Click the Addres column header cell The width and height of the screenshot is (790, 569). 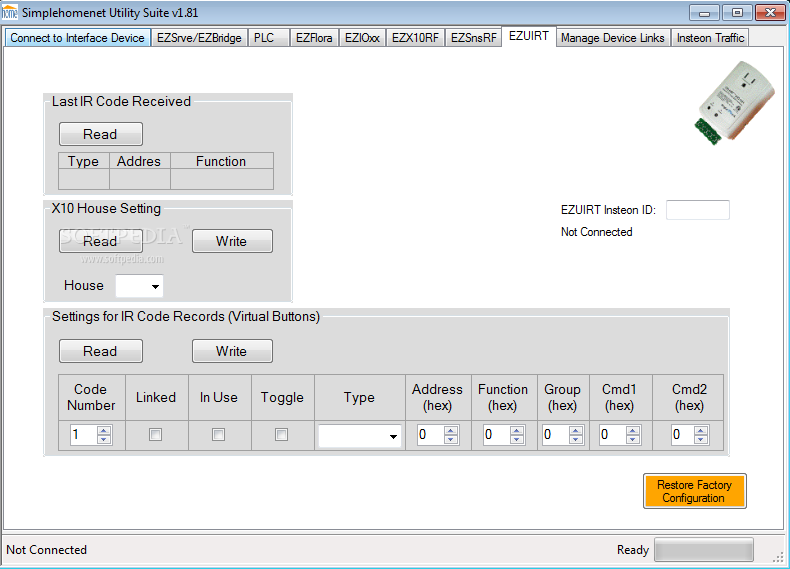[140, 161]
